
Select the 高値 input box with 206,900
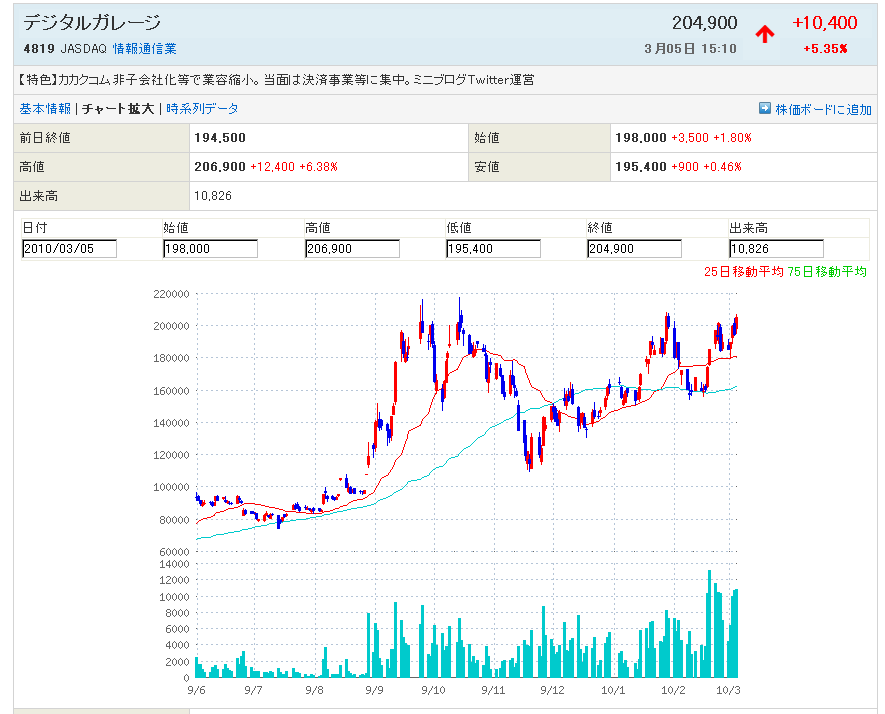pyautogui.click(x=352, y=249)
